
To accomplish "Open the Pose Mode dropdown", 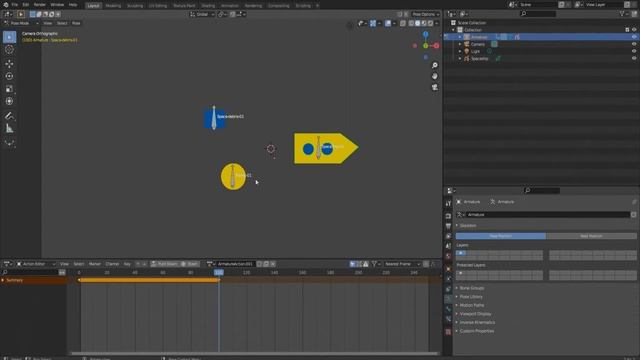I will click(21, 23).
